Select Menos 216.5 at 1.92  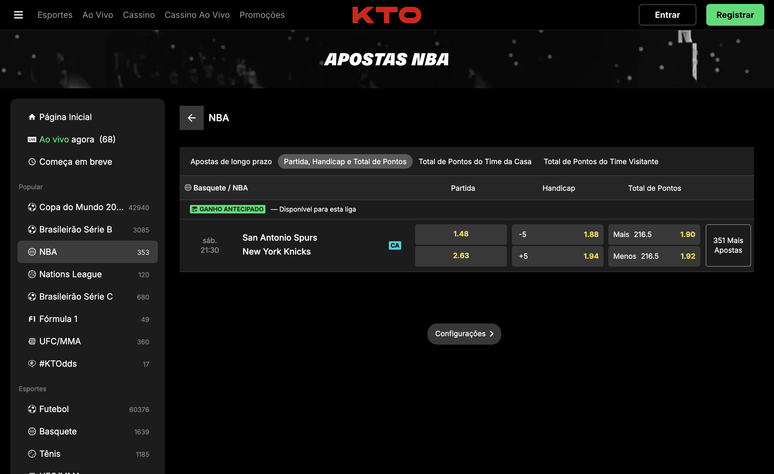point(654,256)
